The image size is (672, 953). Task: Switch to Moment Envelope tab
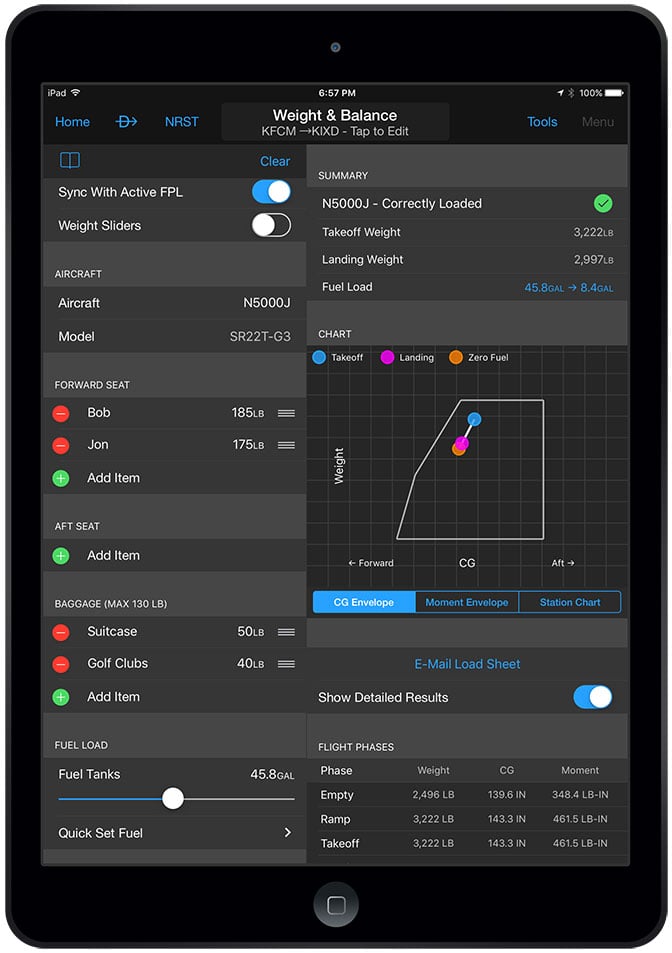click(467, 602)
